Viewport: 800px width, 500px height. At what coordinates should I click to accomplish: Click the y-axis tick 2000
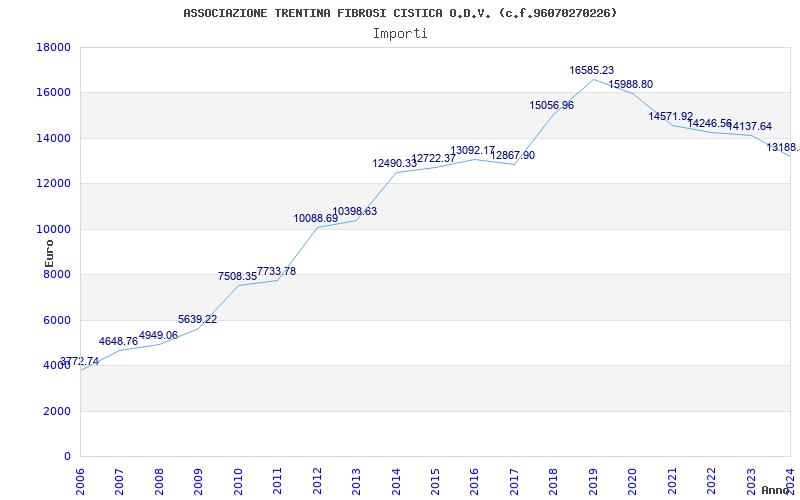coord(57,411)
